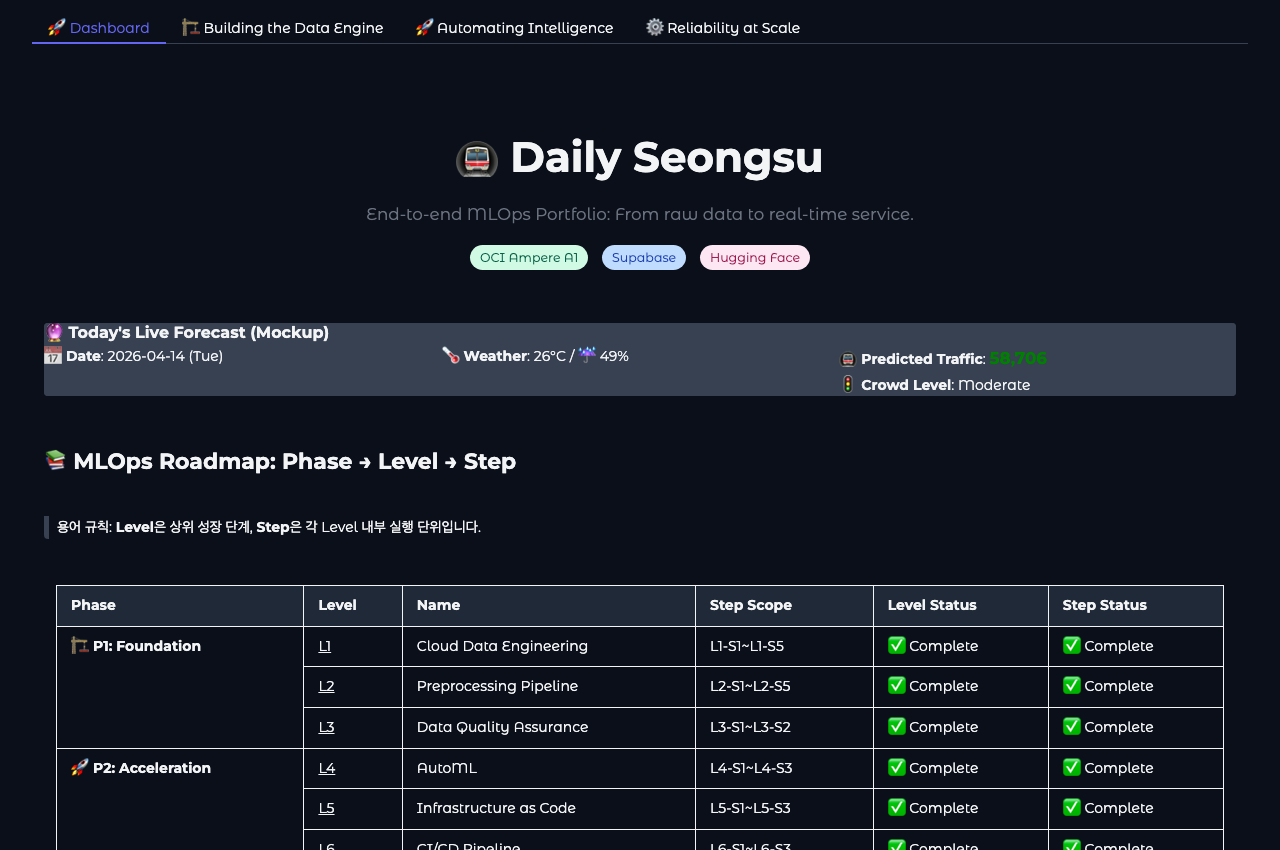Screen dimensions: 1280x850
Task: Click the Level column header
Action: [353, 606]
